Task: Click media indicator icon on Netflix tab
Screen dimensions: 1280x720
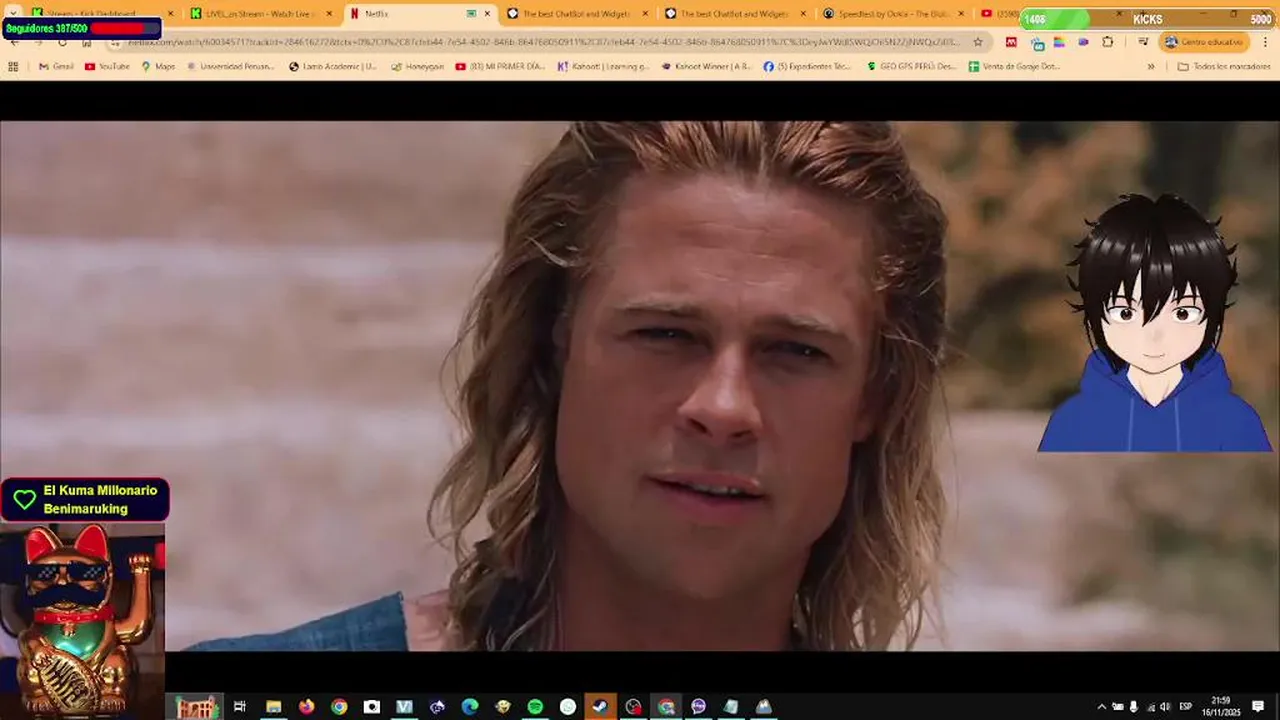Action: [x=471, y=14]
